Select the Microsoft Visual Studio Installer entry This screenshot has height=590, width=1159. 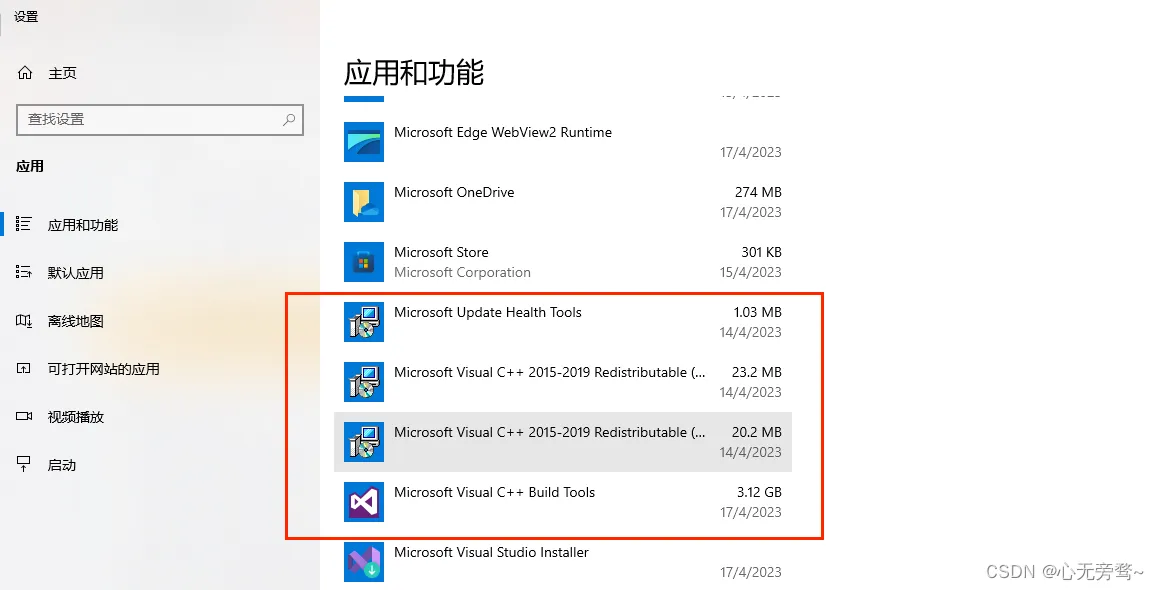pos(563,562)
